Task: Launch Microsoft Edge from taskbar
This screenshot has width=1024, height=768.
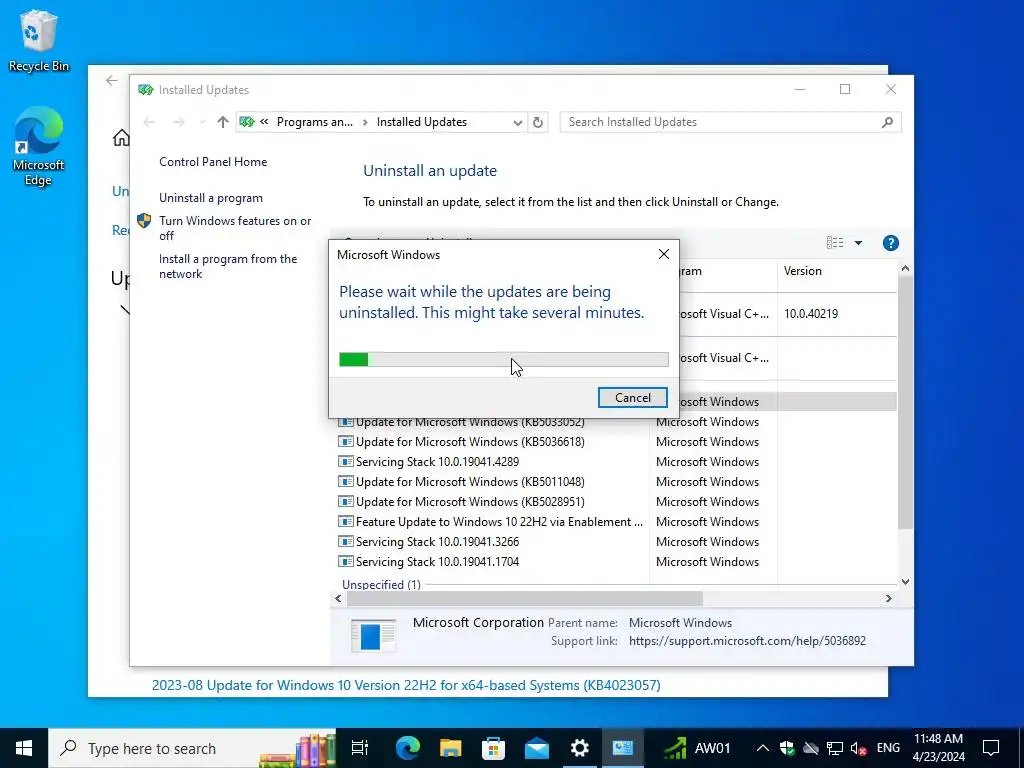Action: pyautogui.click(x=408, y=748)
